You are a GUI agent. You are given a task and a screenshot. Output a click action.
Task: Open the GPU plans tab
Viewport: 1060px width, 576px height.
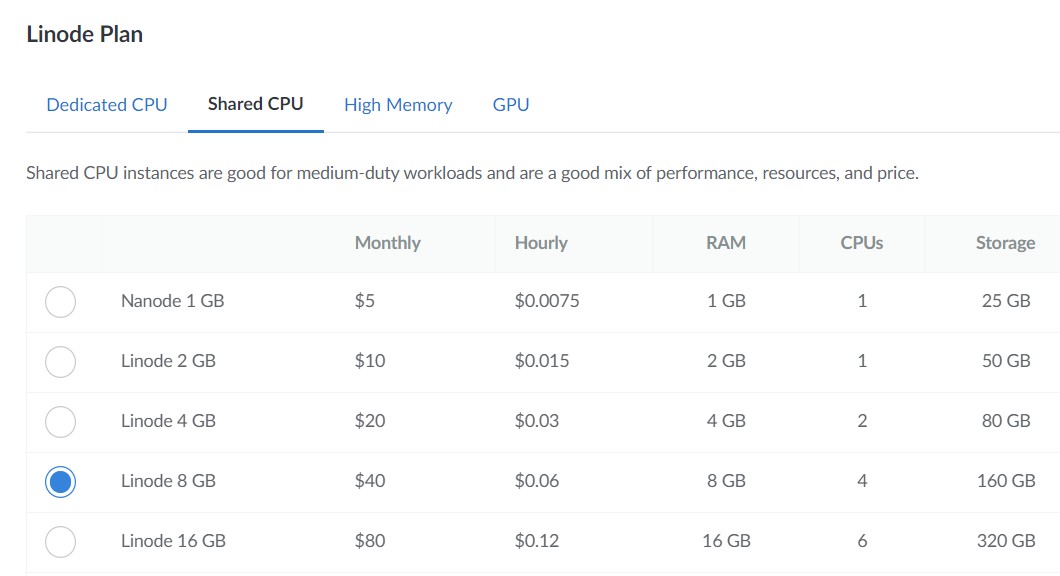pyautogui.click(x=511, y=105)
